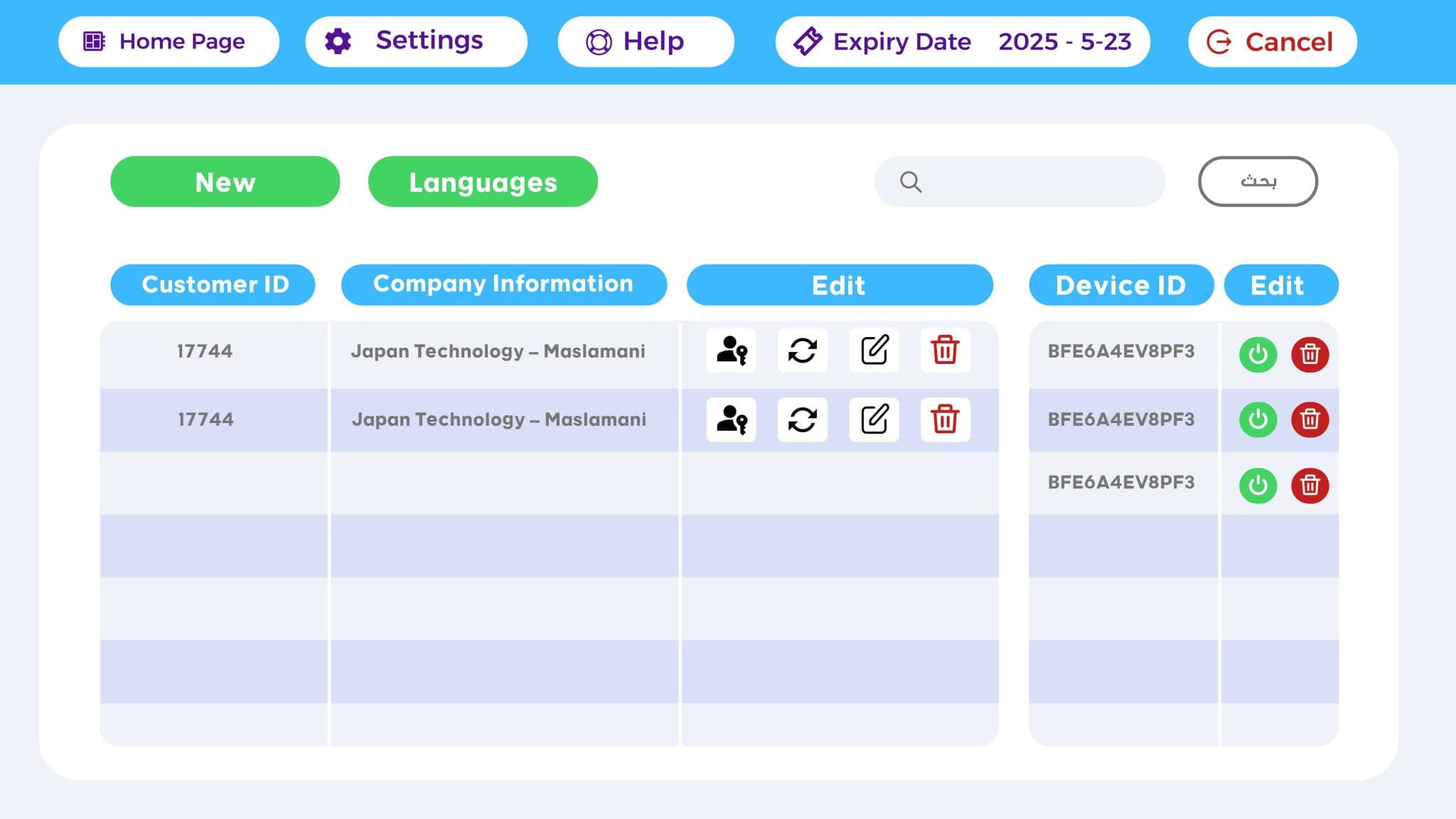Click user key icon in second customer row
Screen dimensions: 1456x819
(x=731, y=419)
